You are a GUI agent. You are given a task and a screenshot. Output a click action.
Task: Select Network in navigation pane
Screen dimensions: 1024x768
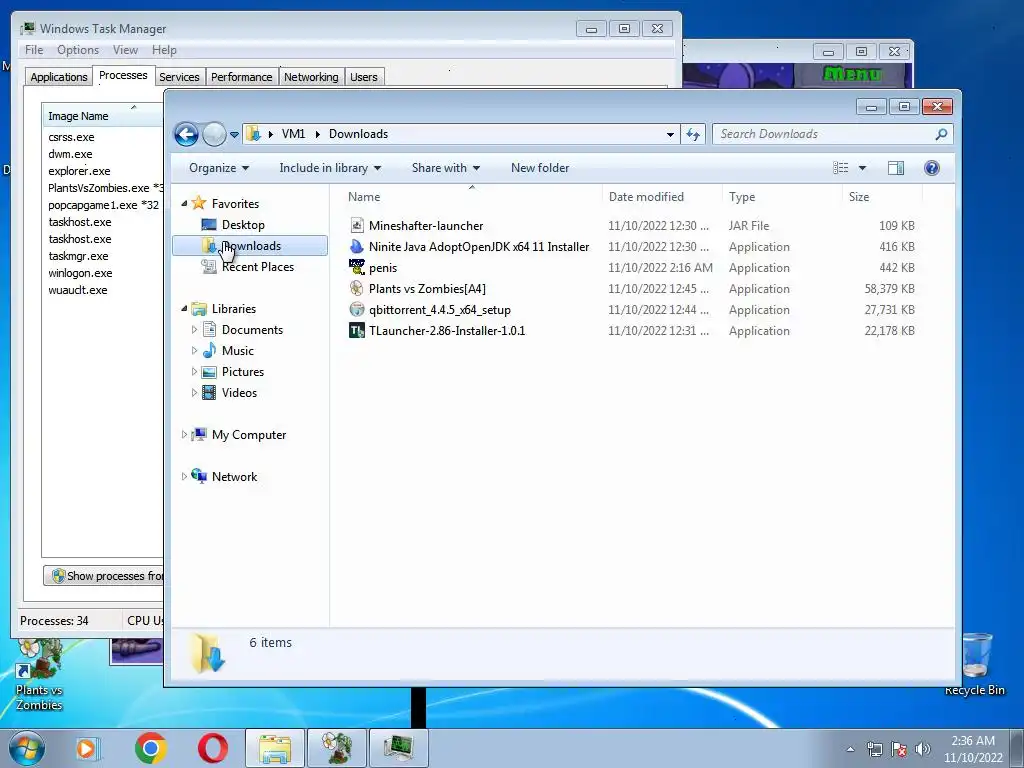pyautogui.click(x=234, y=477)
